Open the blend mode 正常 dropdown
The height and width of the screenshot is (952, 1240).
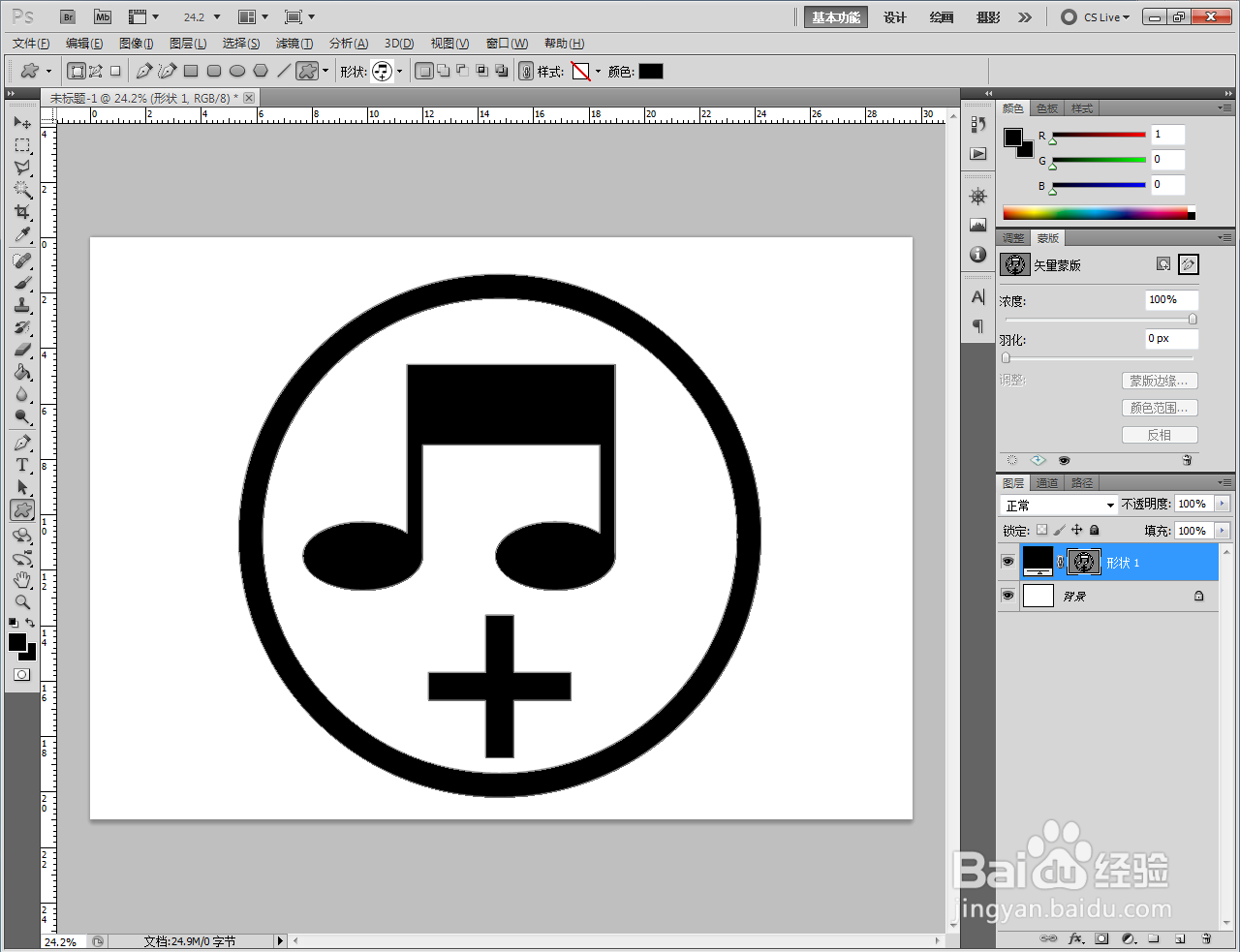[x=1059, y=506]
